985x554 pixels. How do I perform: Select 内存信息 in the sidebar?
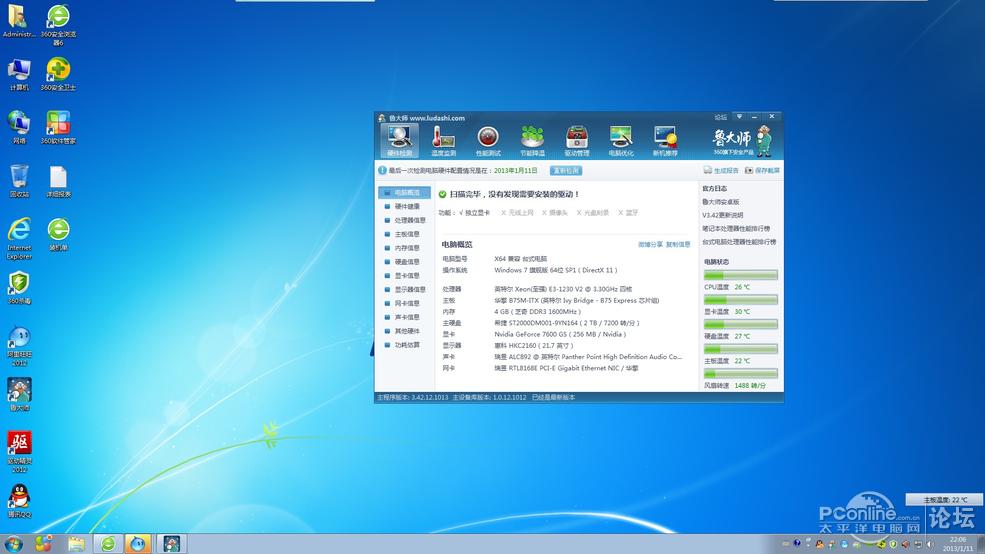click(405, 247)
